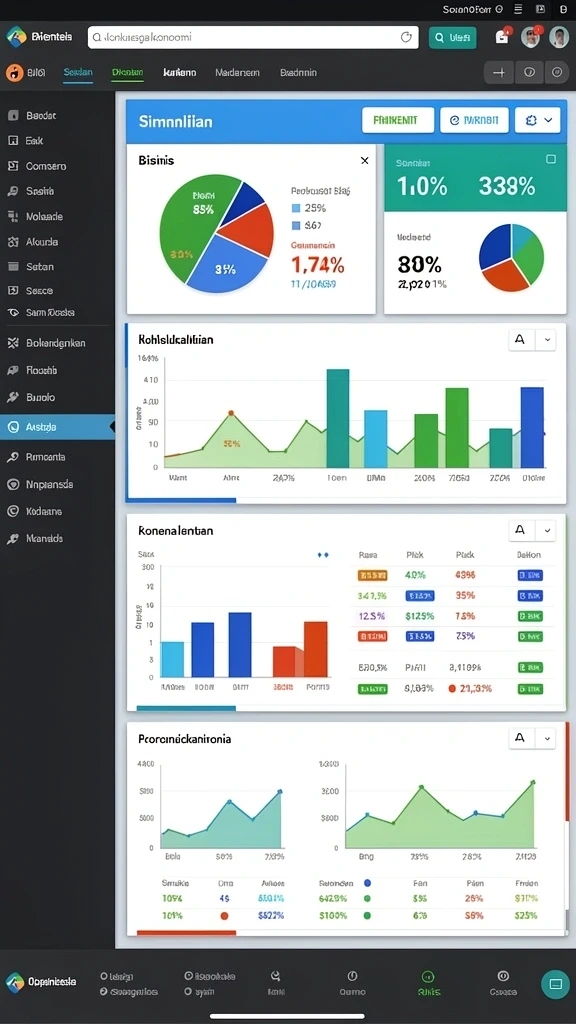Toggle the small checkbox in the teal stats card
Viewport: 576px width, 1024px height.
pos(551,159)
